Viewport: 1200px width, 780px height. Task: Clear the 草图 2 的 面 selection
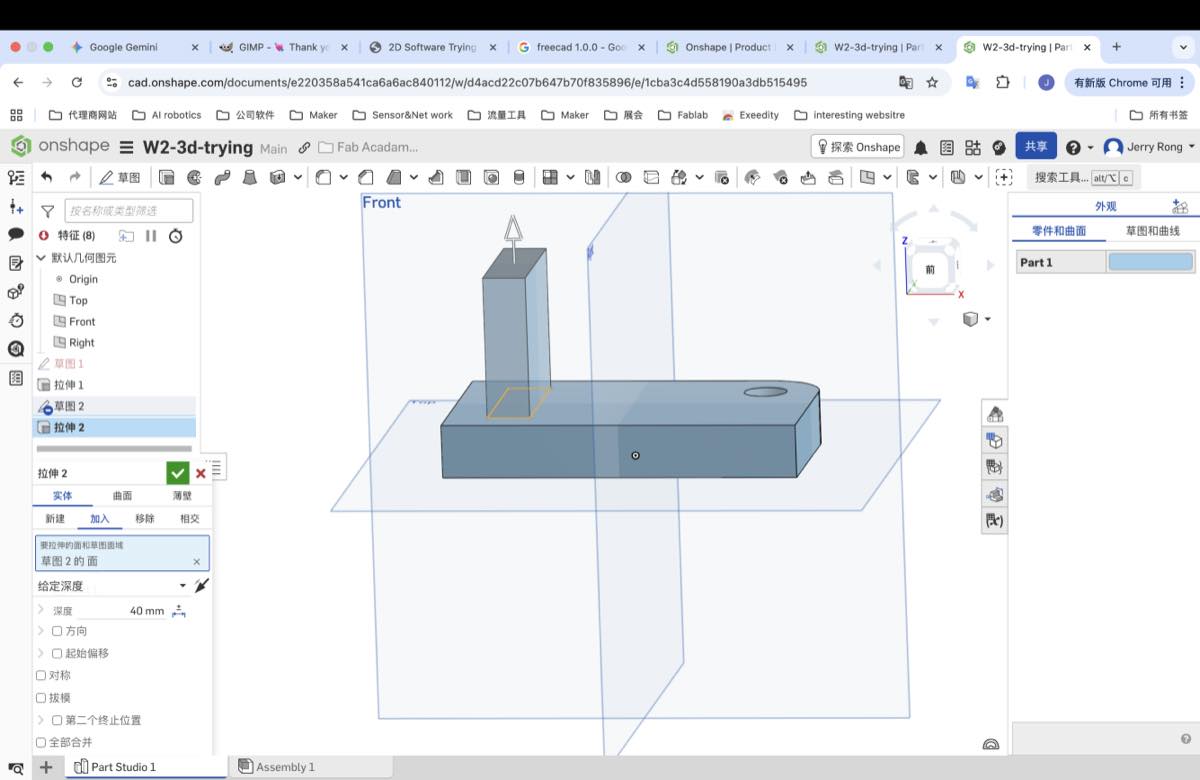tap(197, 562)
